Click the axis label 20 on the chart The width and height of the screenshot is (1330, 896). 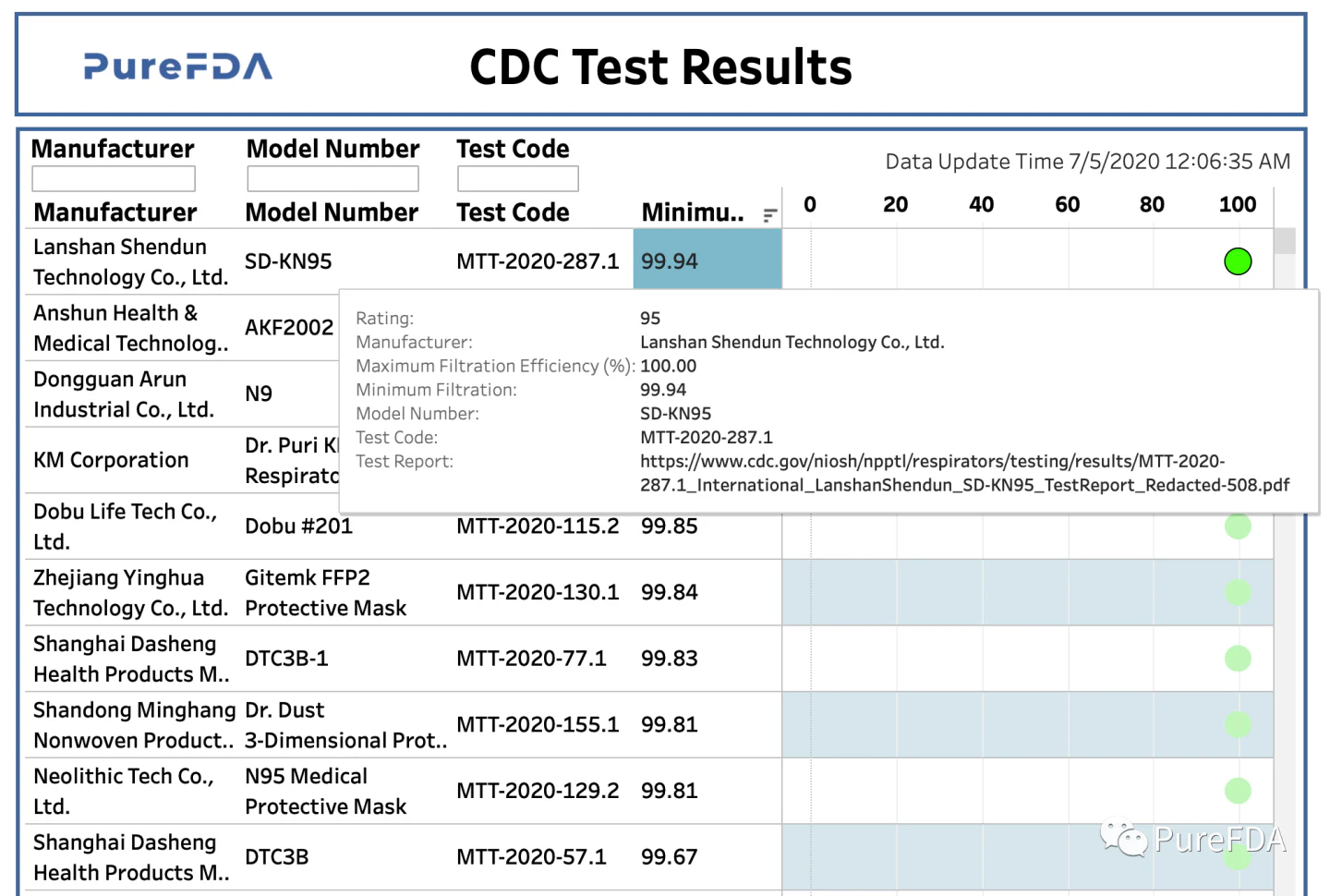point(896,204)
